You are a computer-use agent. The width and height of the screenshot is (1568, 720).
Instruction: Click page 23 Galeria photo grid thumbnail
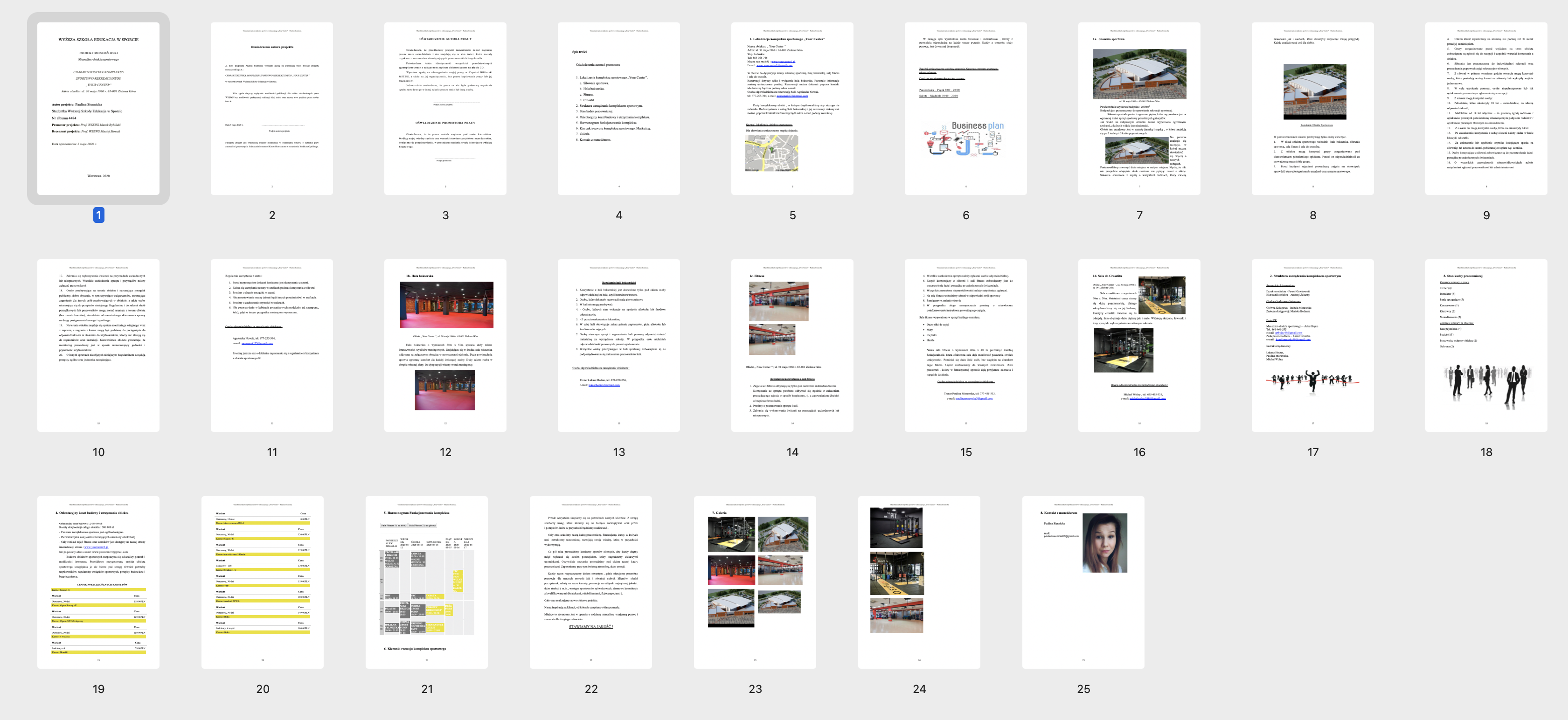(x=755, y=582)
